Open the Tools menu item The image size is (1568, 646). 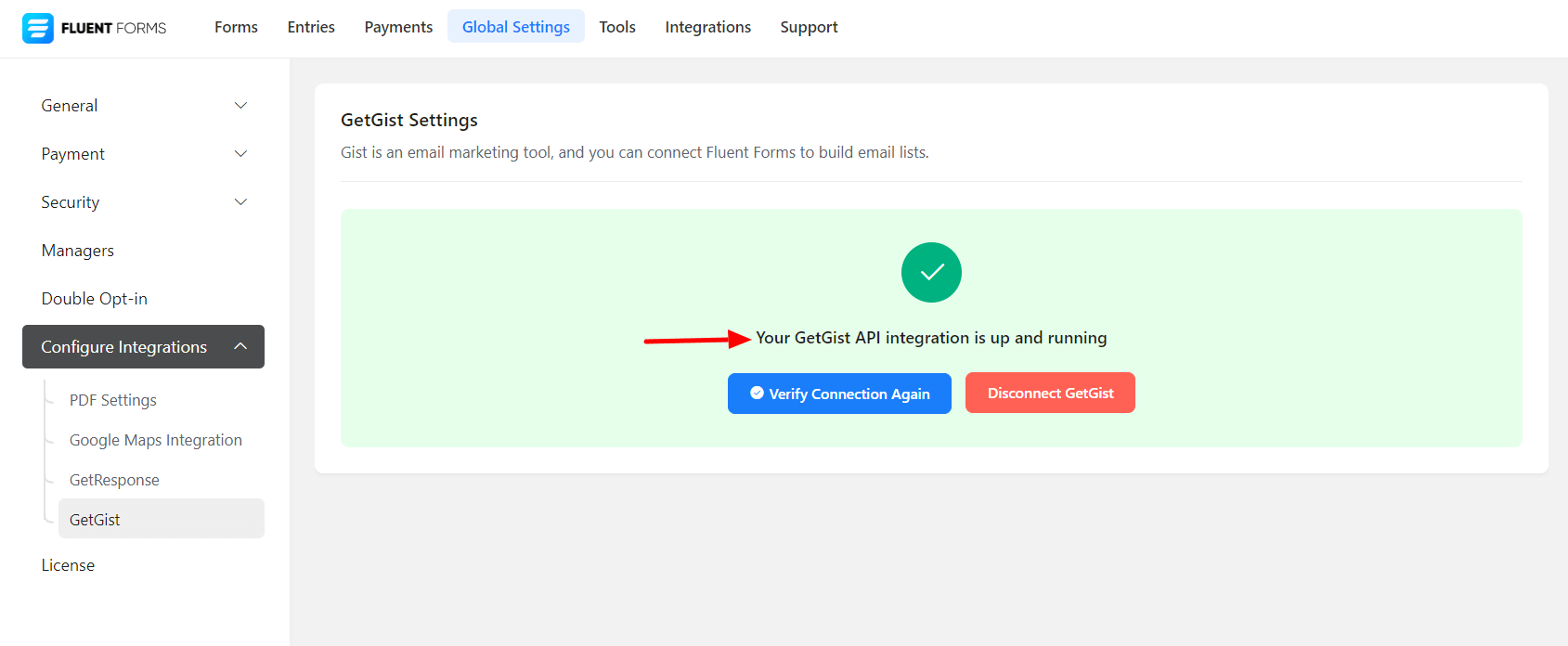pos(617,27)
